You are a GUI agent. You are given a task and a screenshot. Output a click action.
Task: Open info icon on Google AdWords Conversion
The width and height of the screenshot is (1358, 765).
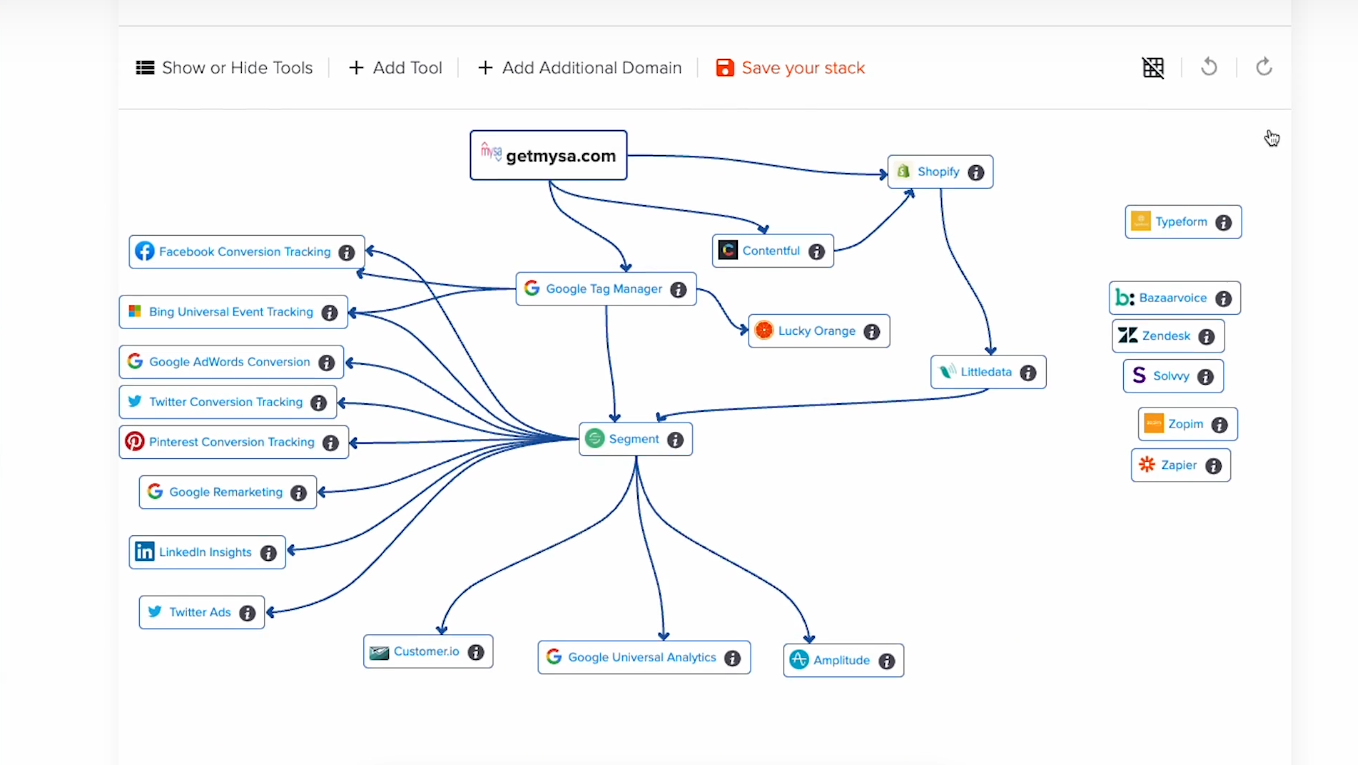pyautogui.click(x=327, y=363)
